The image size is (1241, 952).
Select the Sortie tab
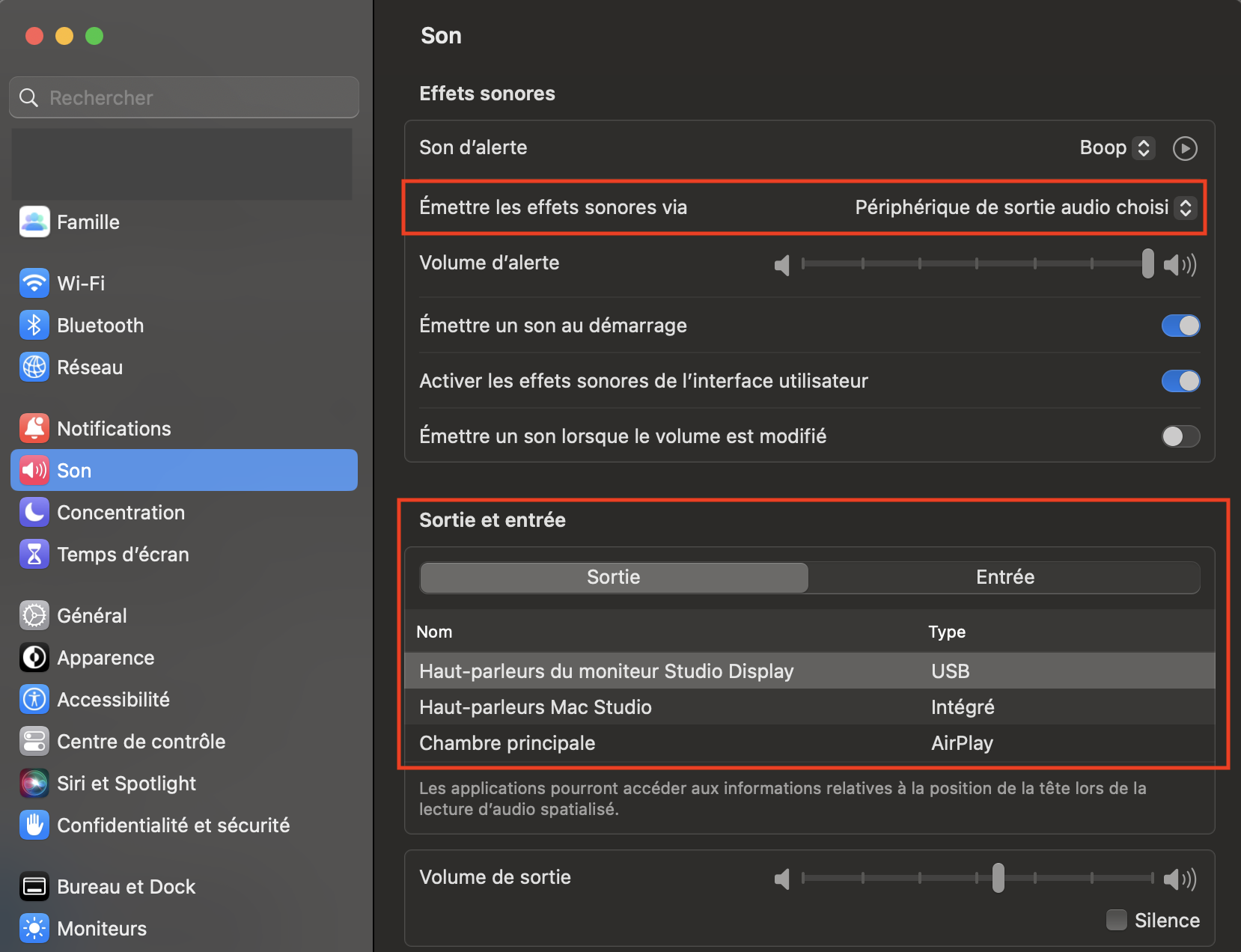[613, 577]
